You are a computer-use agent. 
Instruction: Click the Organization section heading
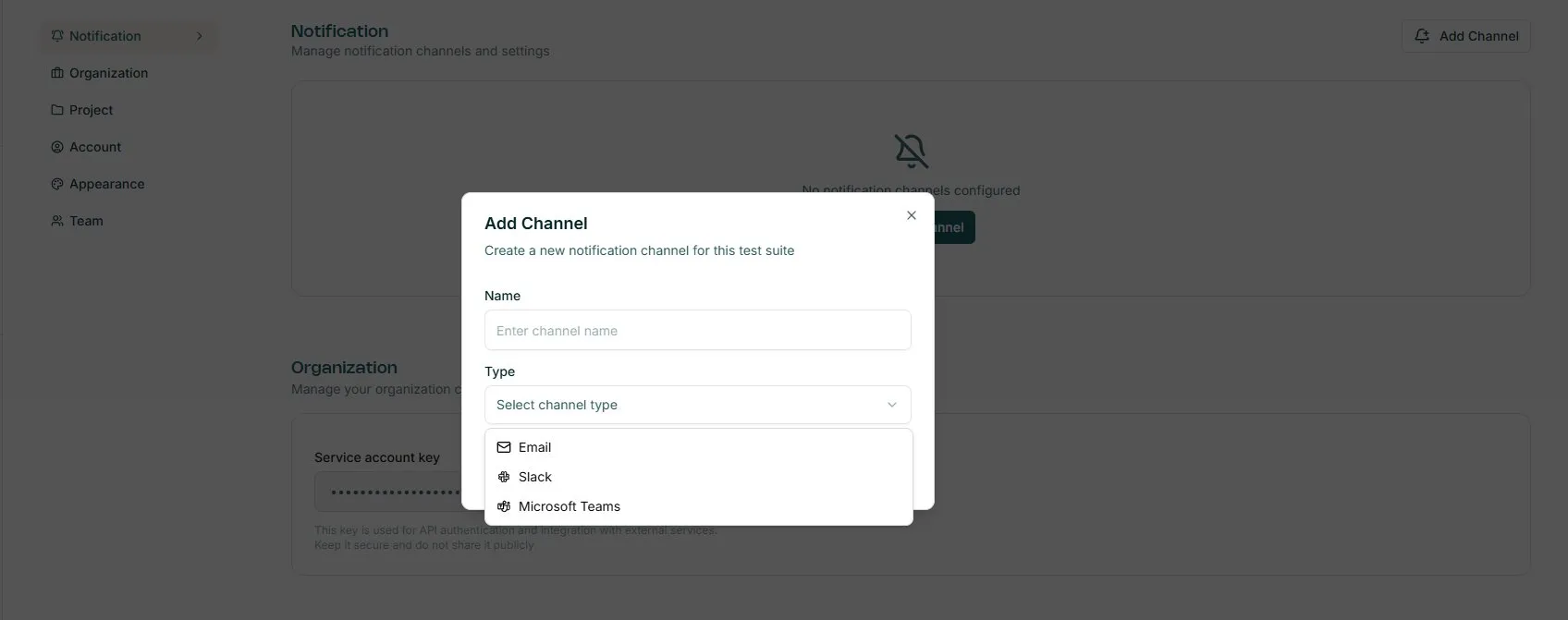(x=344, y=367)
